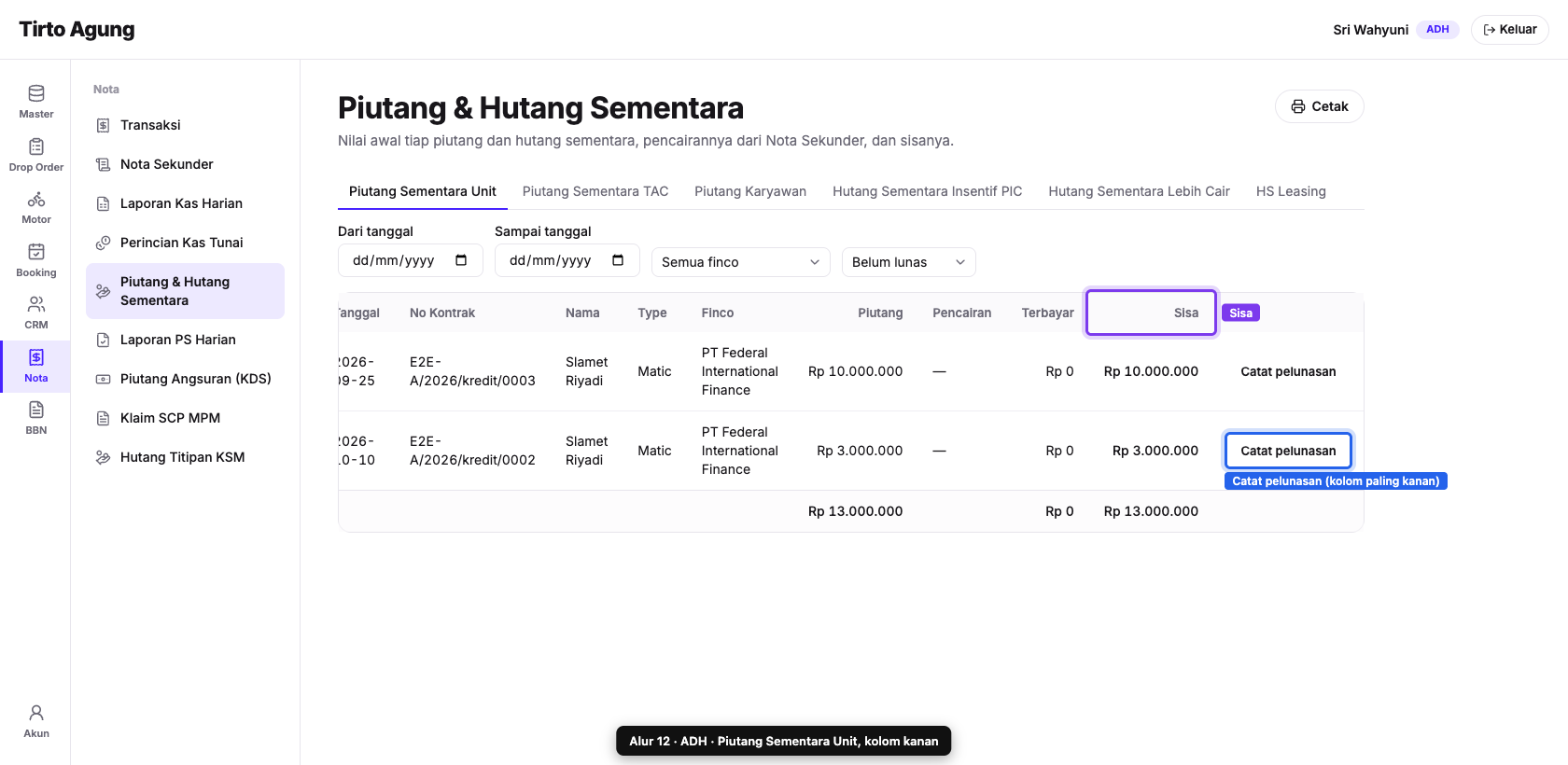Click the Piutang column header

[x=880, y=313]
